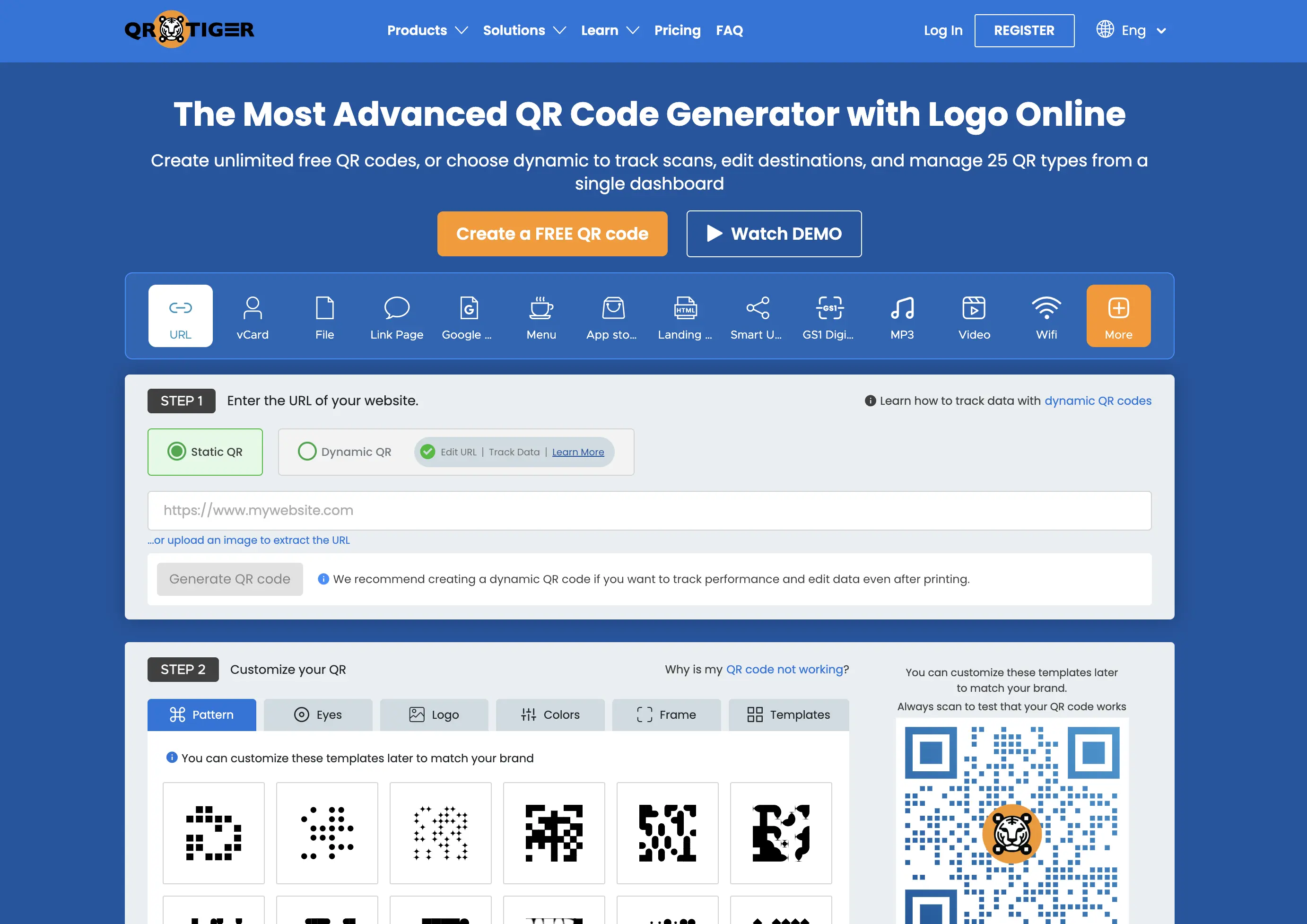
Task: Focus the website URL input field
Action: coord(650,511)
